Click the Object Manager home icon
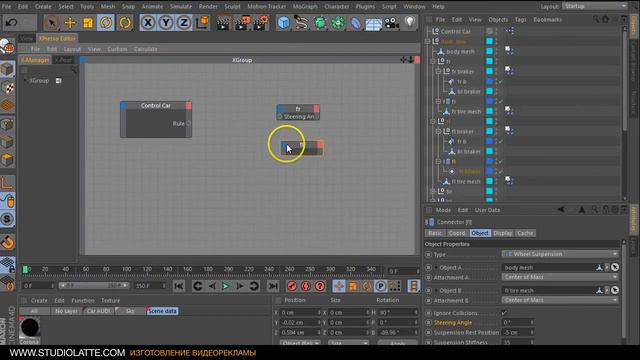Screen dimensions: 640x360 coord(605,19)
